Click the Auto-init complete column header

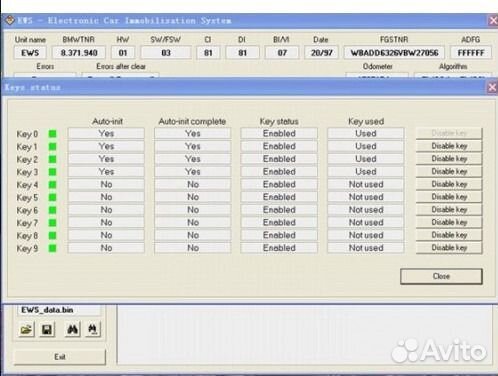pyautogui.click(x=192, y=121)
